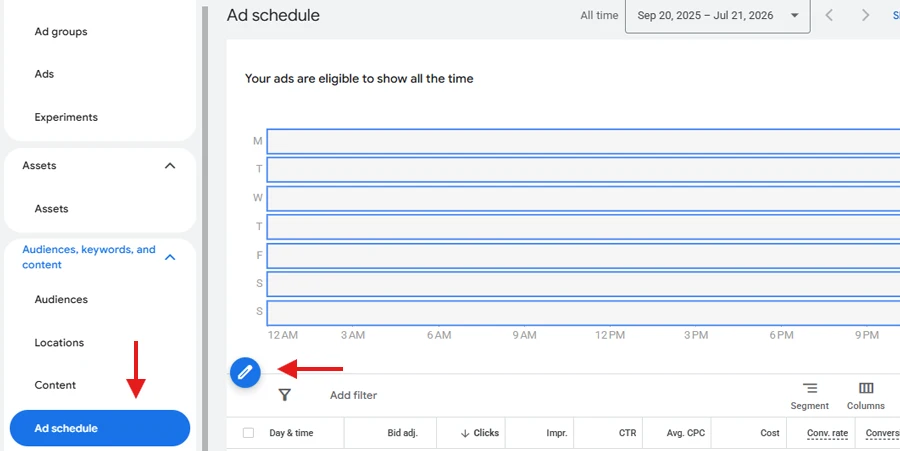Open the date range dropdown
Image resolution: width=900 pixels, height=451 pixels.
click(717, 16)
